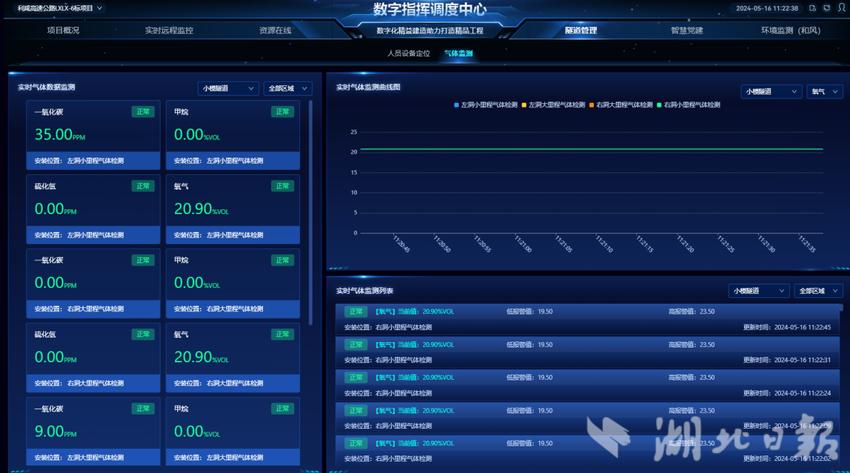
Task: Open 氧气 gas type dropdown
Action: [825, 92]
